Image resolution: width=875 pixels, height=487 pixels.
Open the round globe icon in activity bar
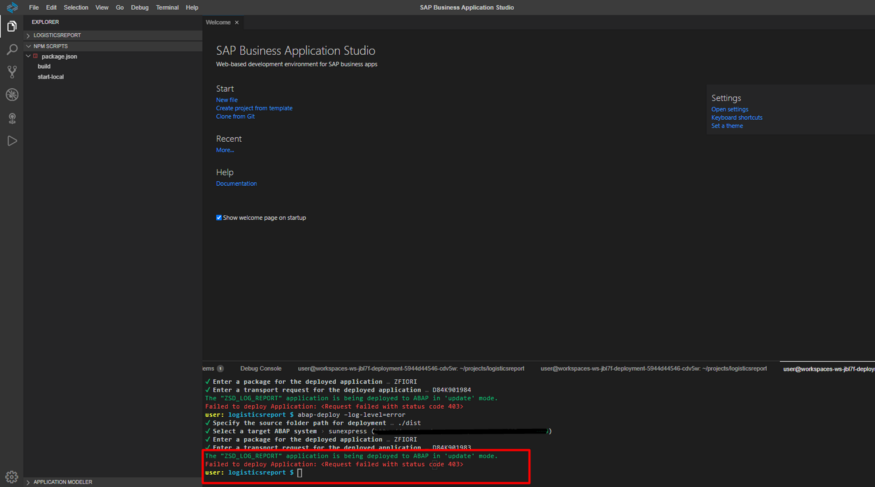coord(12,95)
